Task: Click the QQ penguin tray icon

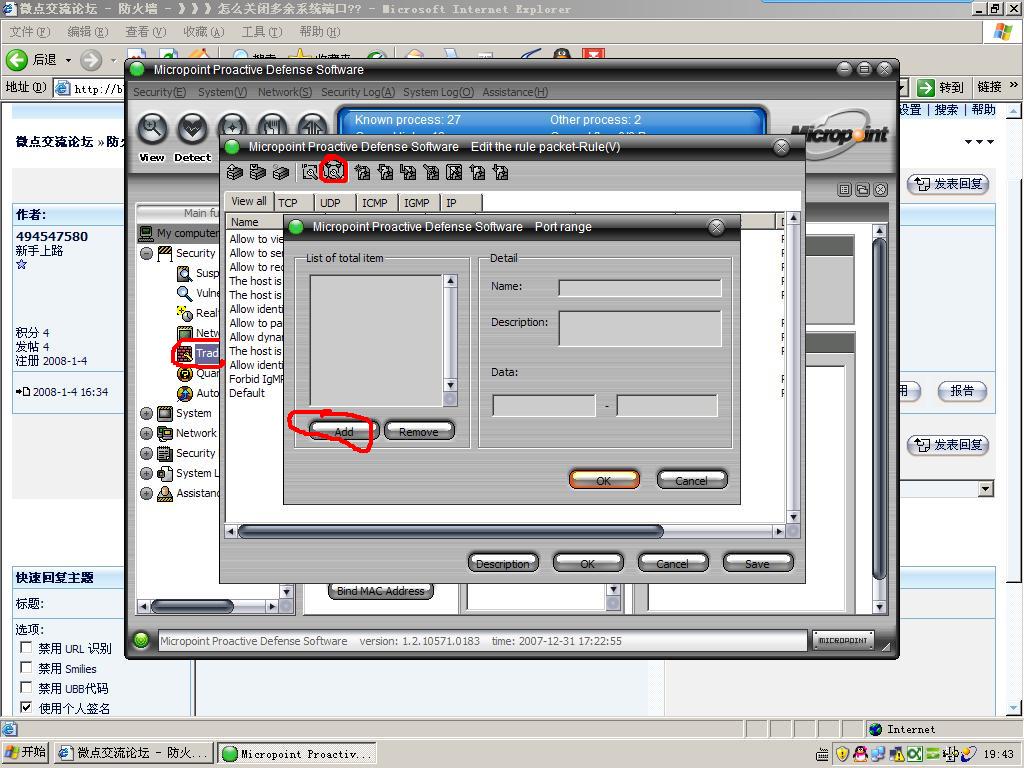Action: coord(861,754)
